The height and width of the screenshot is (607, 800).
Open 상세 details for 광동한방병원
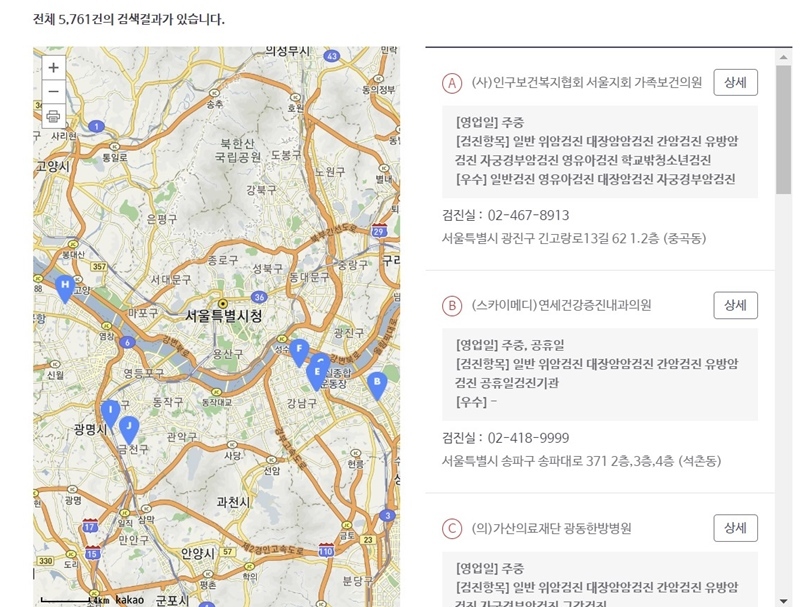[736, 527]
